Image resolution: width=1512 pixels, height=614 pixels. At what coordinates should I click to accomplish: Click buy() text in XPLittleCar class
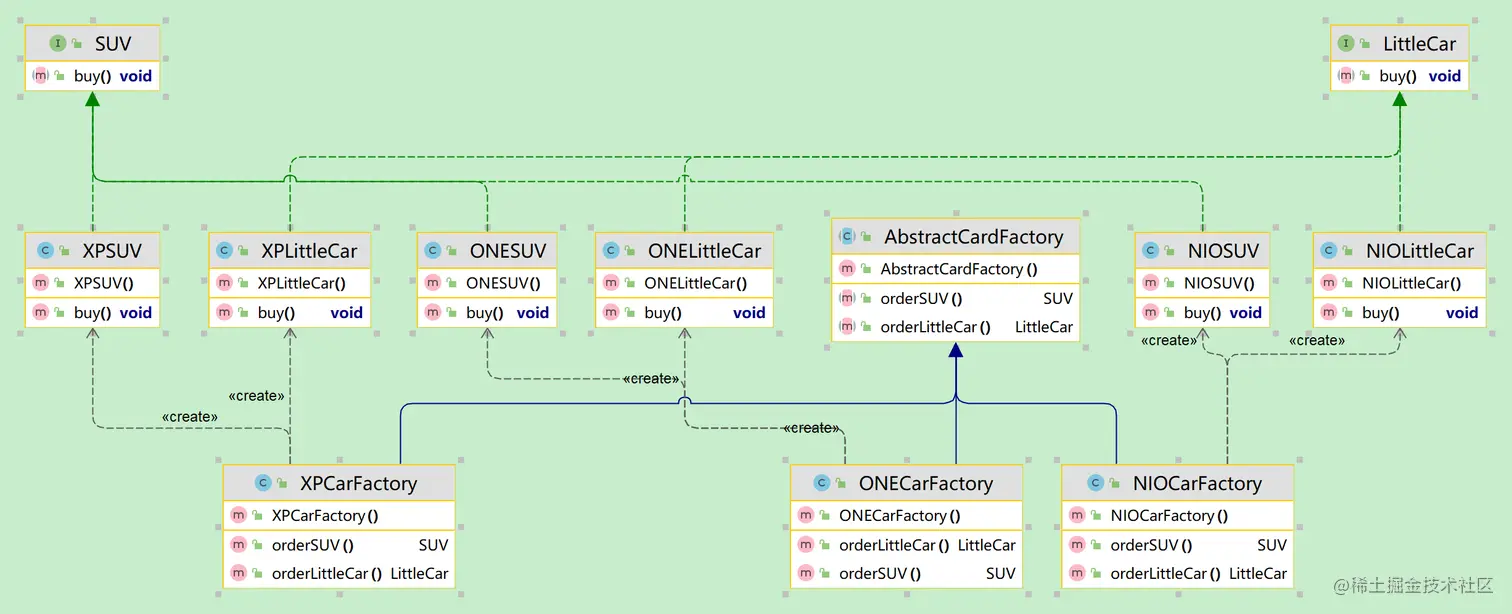[277, 313]
